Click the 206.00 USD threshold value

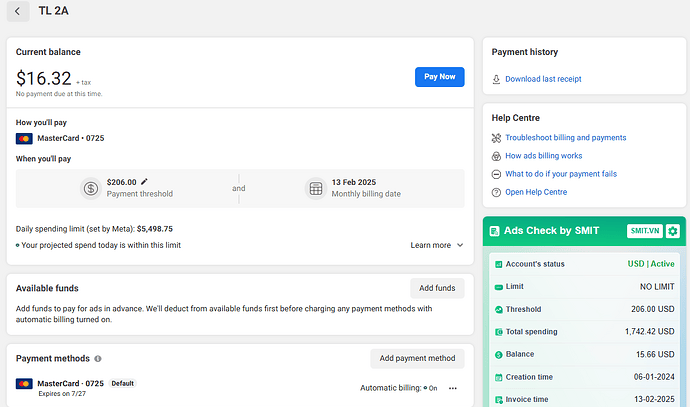click(653, 309)
